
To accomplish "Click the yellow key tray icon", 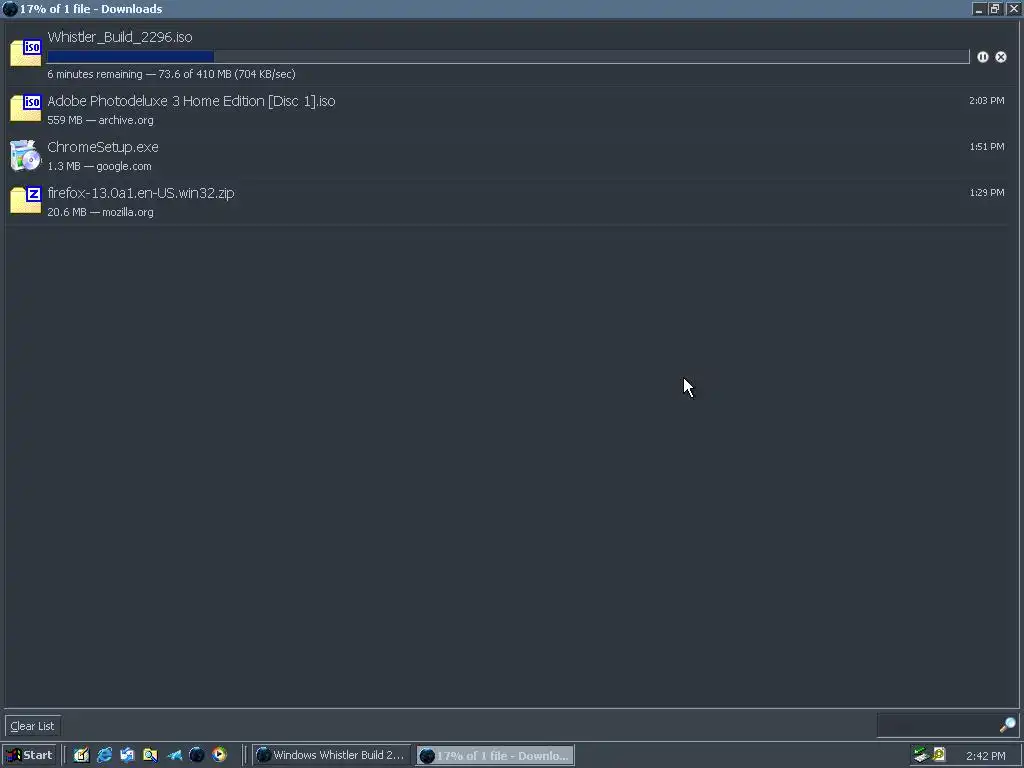I will point(939,755).
